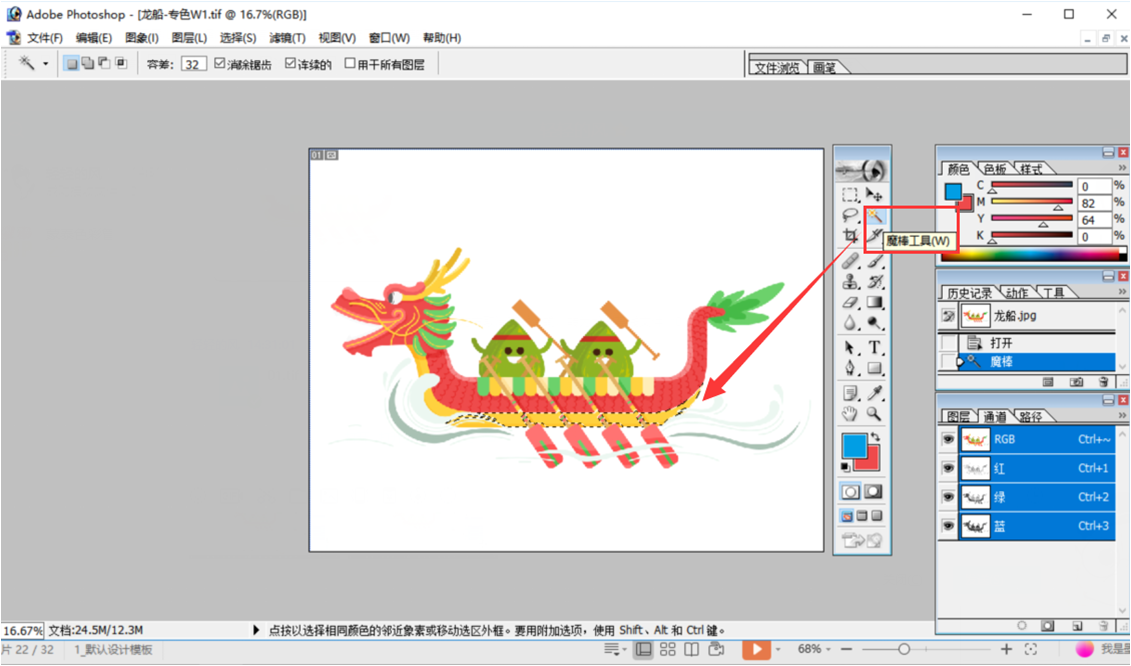
Task: Save selection as channel
Action: coord(1048,626)
